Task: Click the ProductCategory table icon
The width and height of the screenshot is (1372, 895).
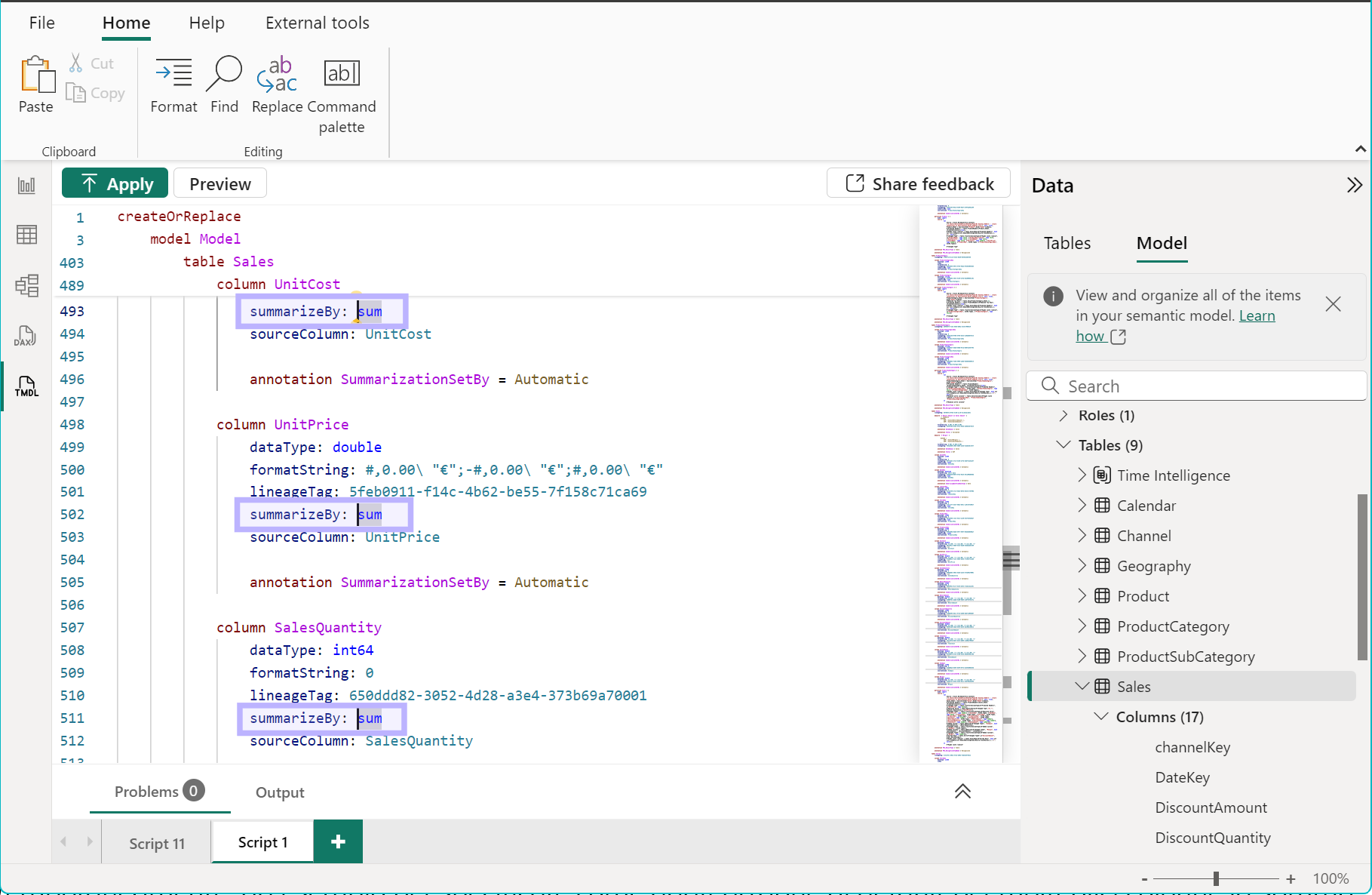Action: (x=1102, y=626)
